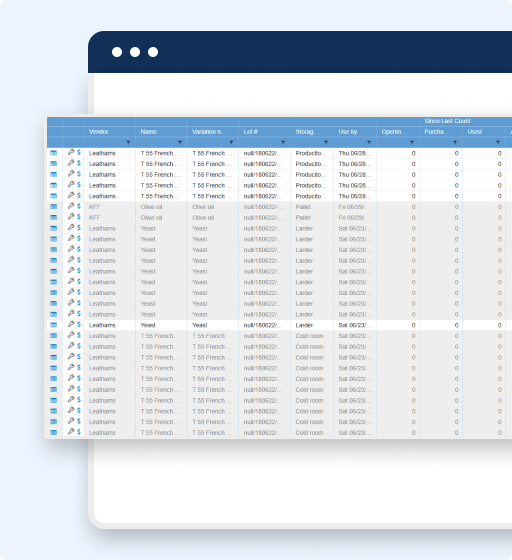The height and width of the screenshot is (560, 512).
Task: Select the Opening value in the highlighted Yeast row
Action: pos(413,325)
